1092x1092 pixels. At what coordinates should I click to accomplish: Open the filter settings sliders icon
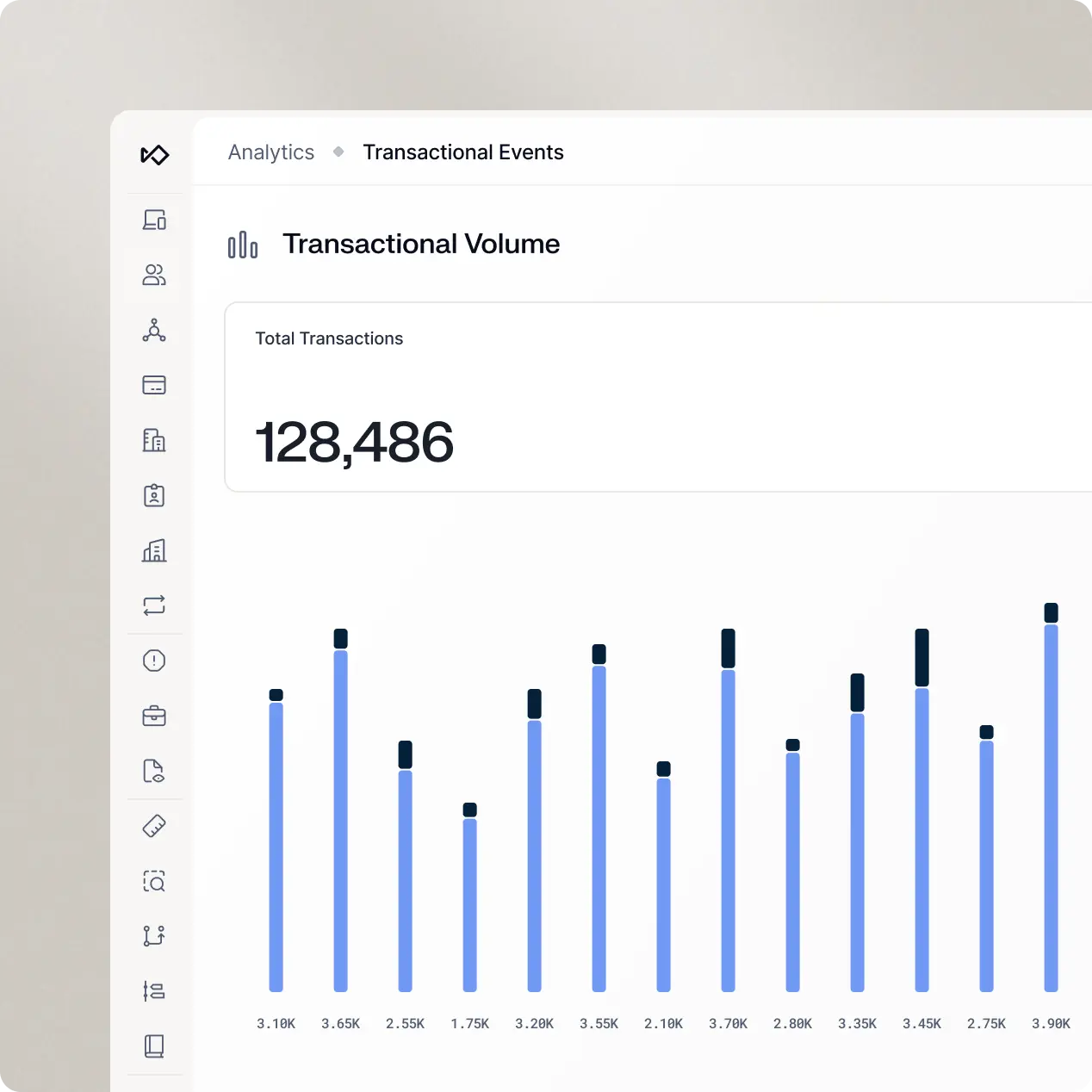click(154, 991)
